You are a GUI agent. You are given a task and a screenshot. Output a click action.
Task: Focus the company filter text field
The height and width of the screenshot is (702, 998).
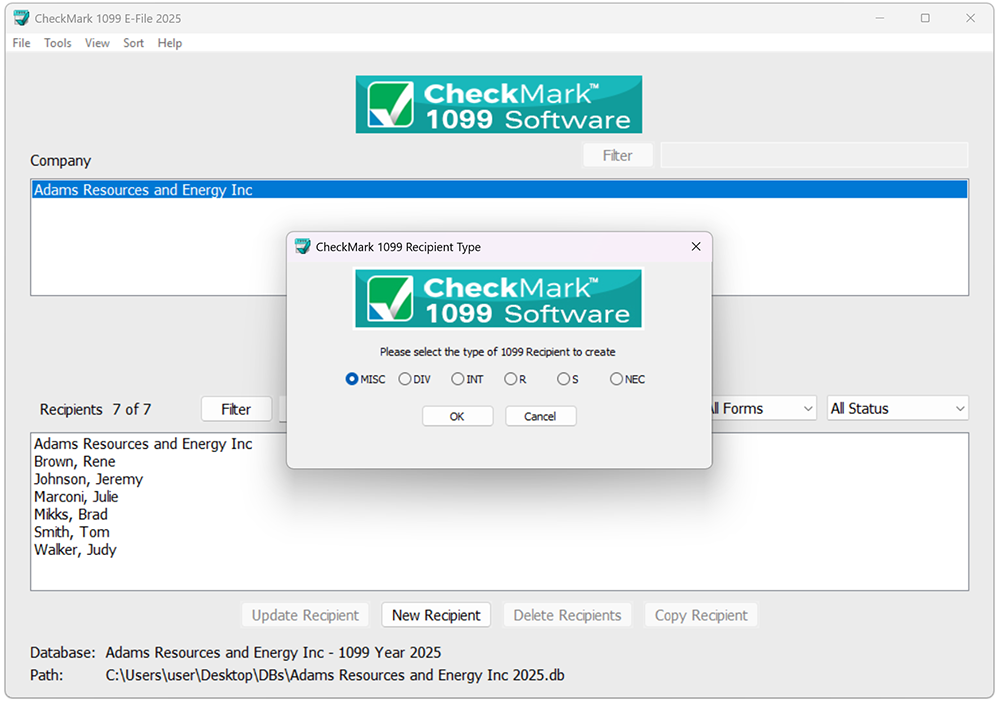(x=814, y=155)
